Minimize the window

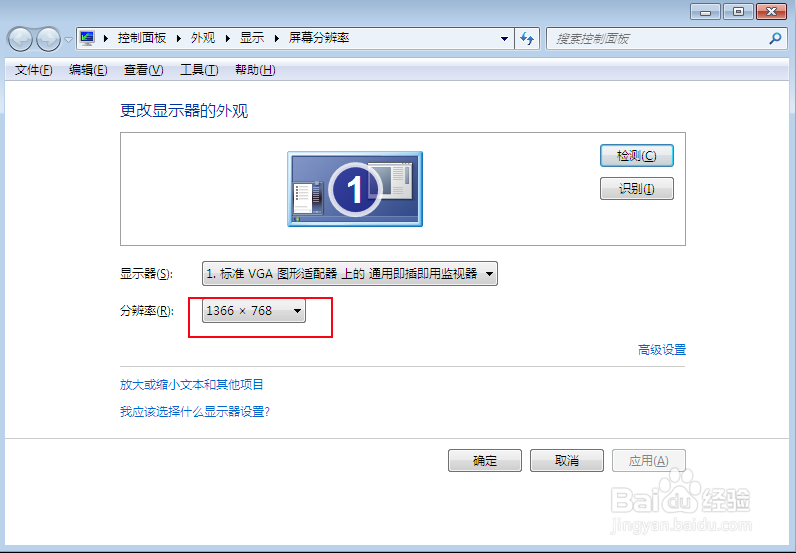point(705,12)
